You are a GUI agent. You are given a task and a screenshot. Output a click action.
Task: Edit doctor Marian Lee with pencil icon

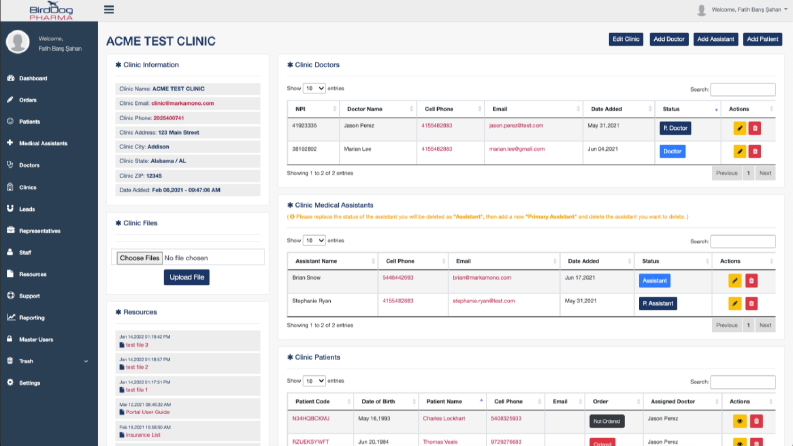coord(739,151)
